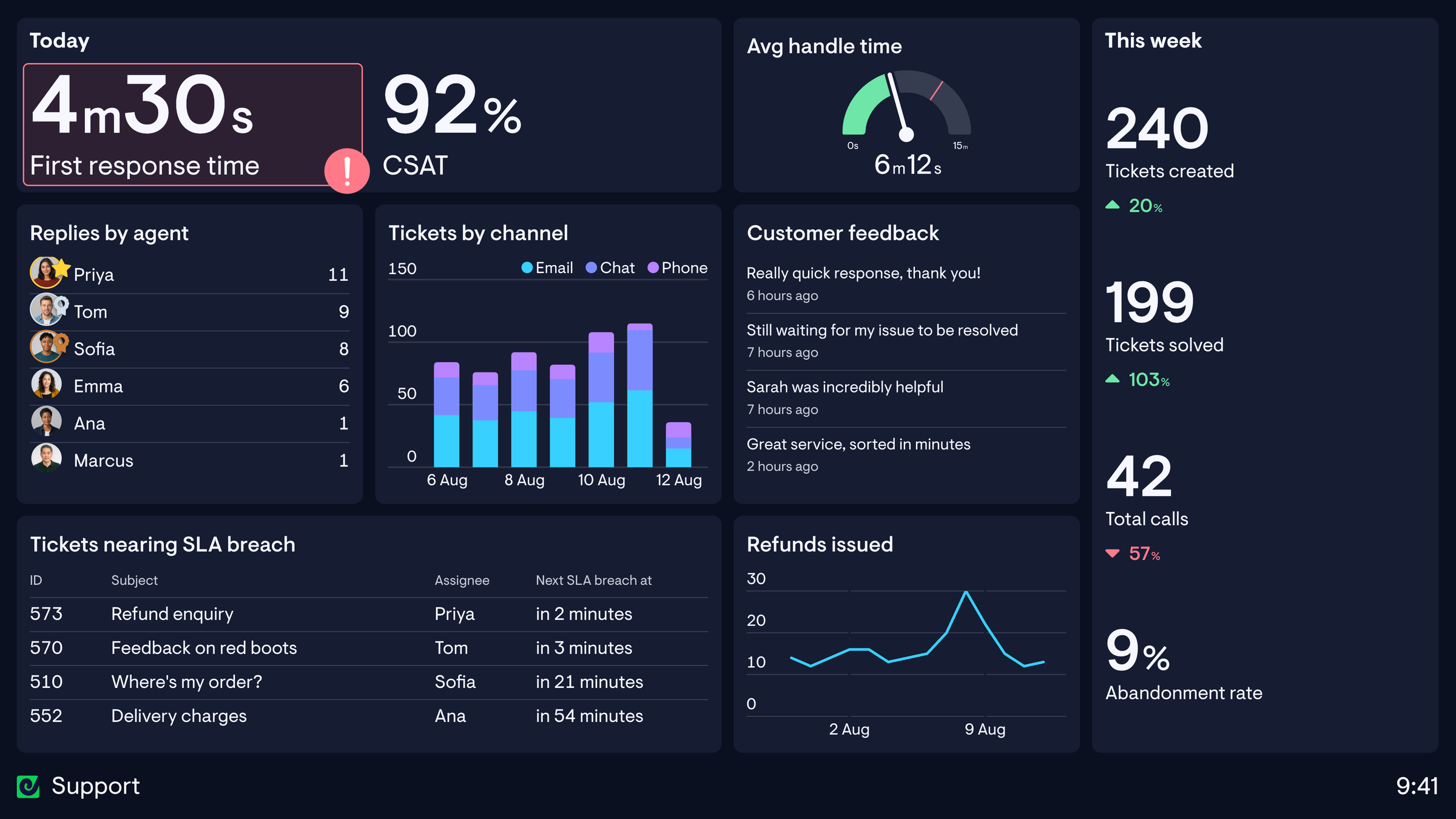The image size is (1456, 819).
Task: Click the Chat legend dot
Action: pyautogui.click(x=591, y=268)
